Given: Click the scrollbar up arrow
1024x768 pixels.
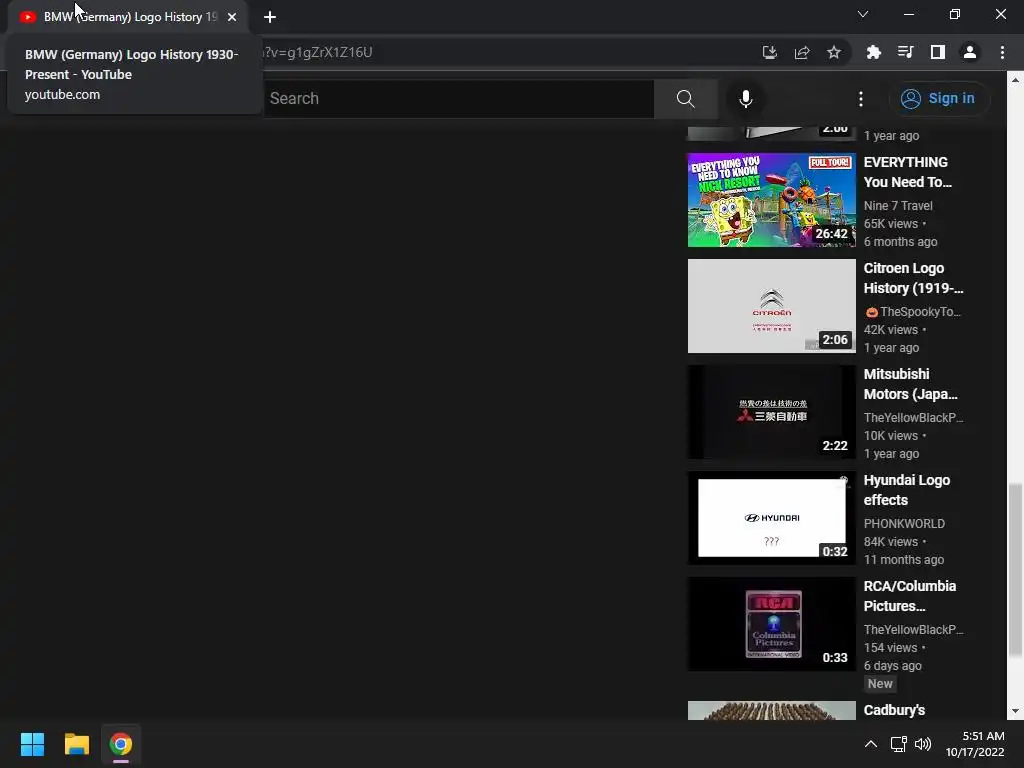Looking at the screenshot, I should point(1015,80).
